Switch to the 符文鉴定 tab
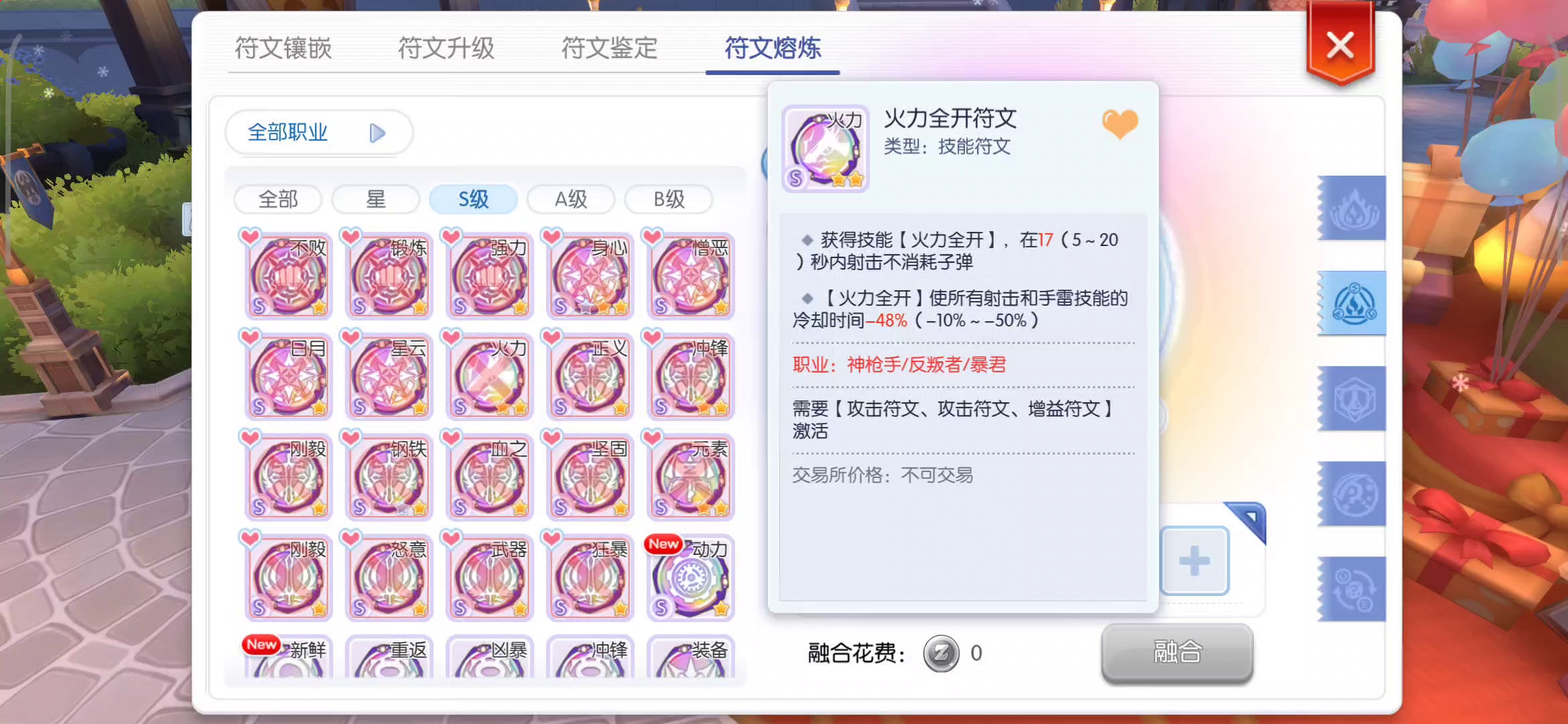Screen dimensions: 1568x724 pos(609,48)
